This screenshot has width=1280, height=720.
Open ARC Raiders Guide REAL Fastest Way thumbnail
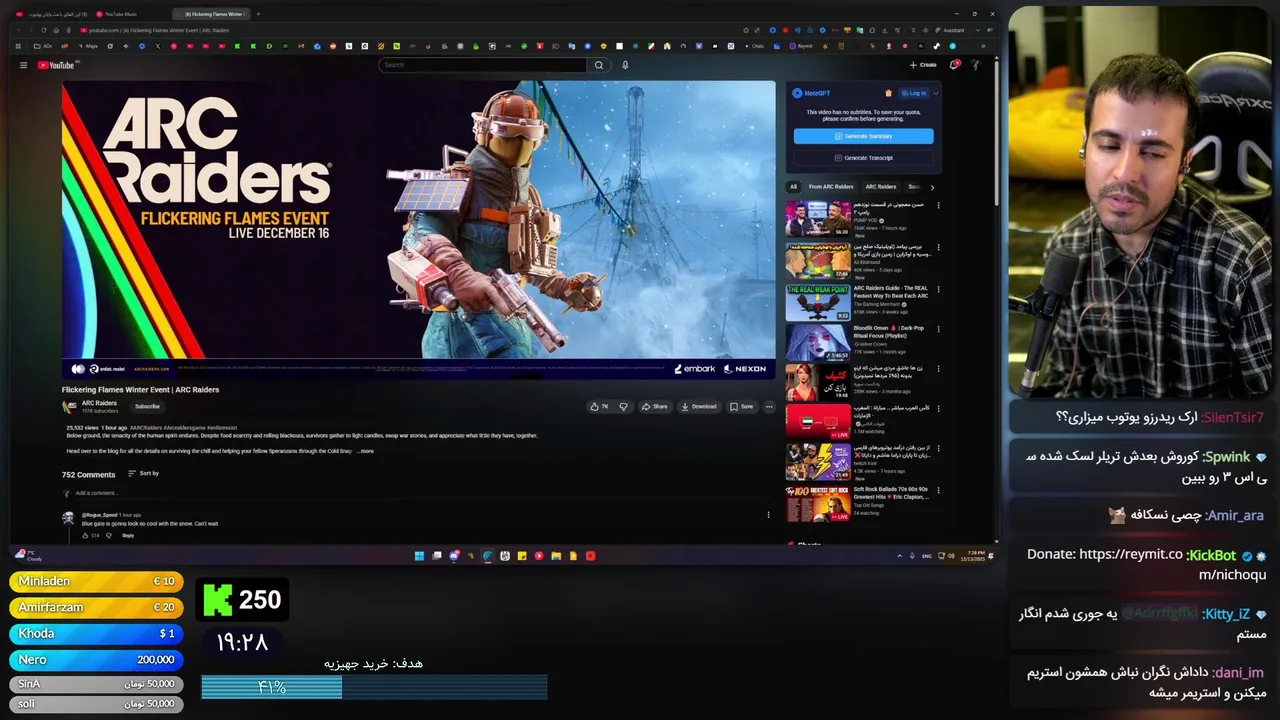pos(818,302)
